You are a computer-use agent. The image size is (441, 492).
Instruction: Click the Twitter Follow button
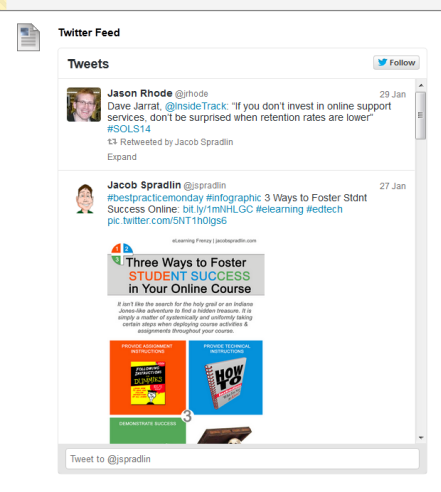pos(396,63)
